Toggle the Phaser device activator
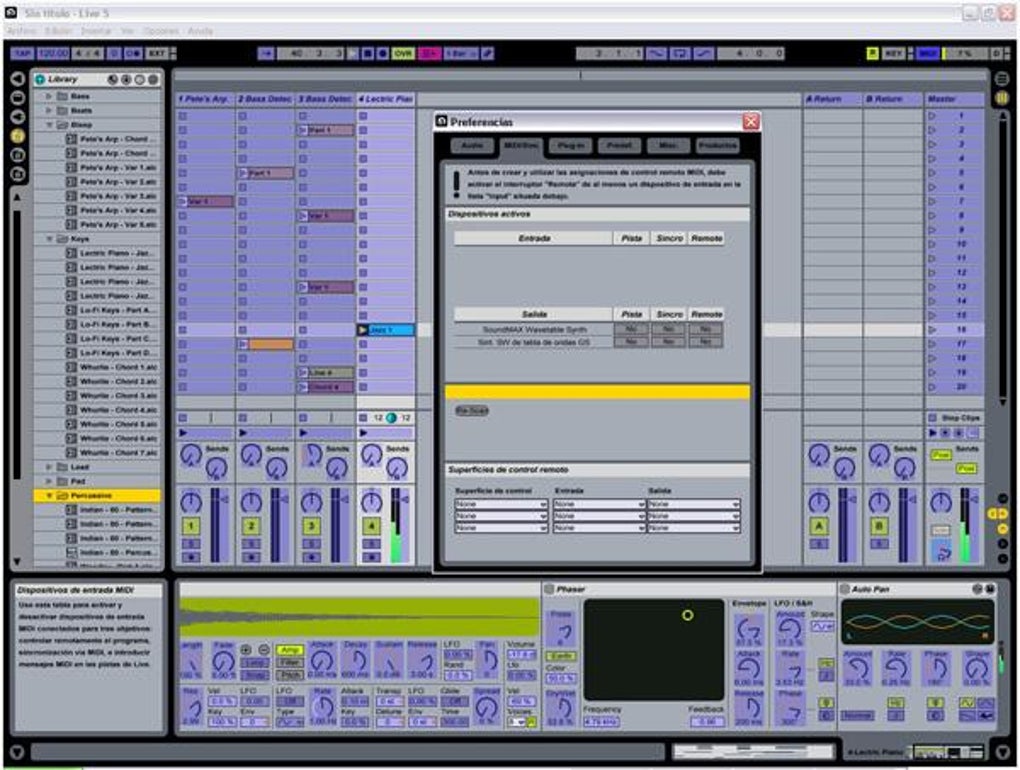Image resolution: width=1020 pixels, height=770 pixels. click(549, 589)
